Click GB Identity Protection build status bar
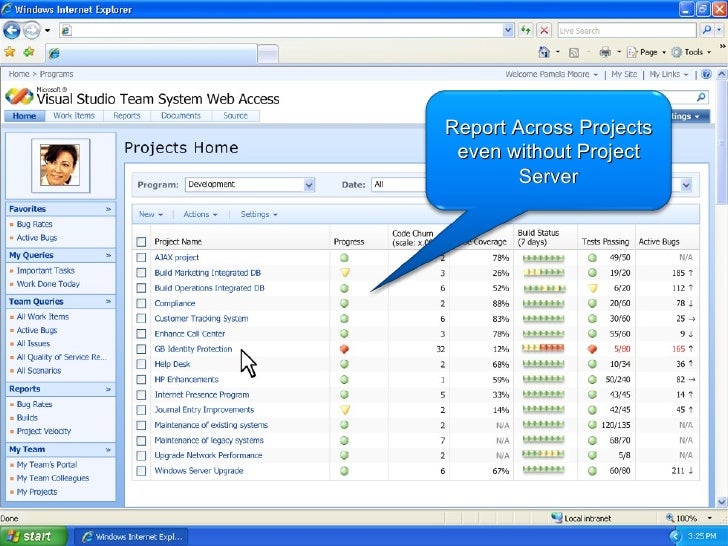Screen dimensions: 728x546 tap(543, 348)
